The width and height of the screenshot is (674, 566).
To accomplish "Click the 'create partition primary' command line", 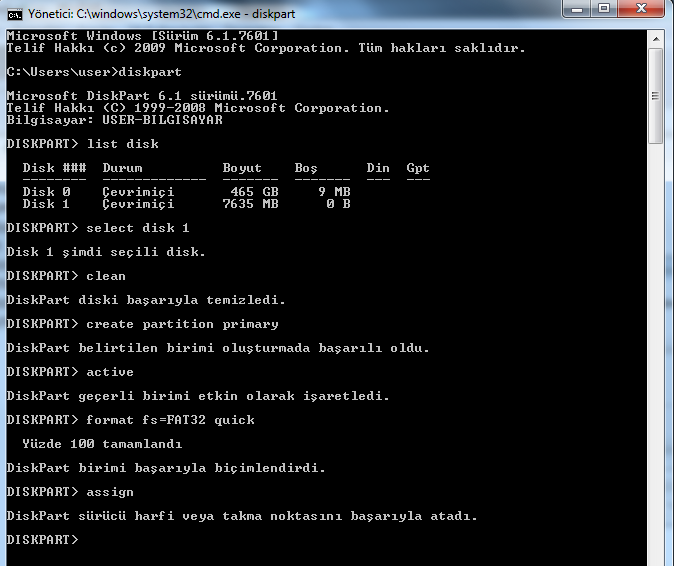I will click(x=143, y=324).
